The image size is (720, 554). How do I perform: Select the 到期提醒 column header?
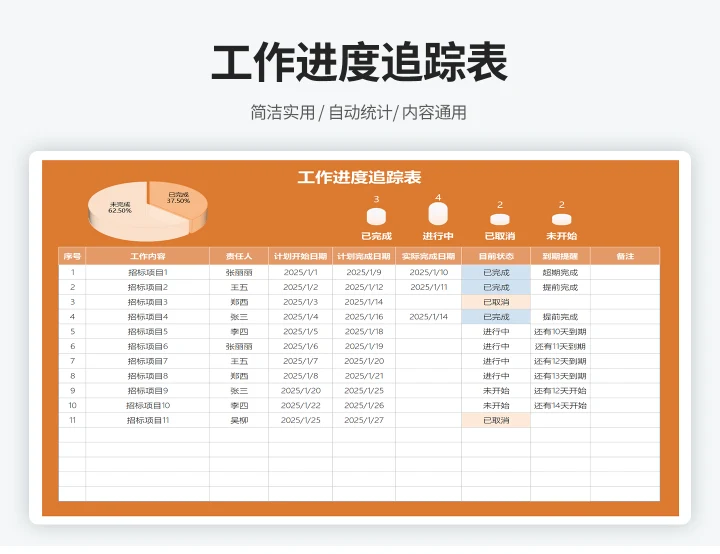[560, 256]
